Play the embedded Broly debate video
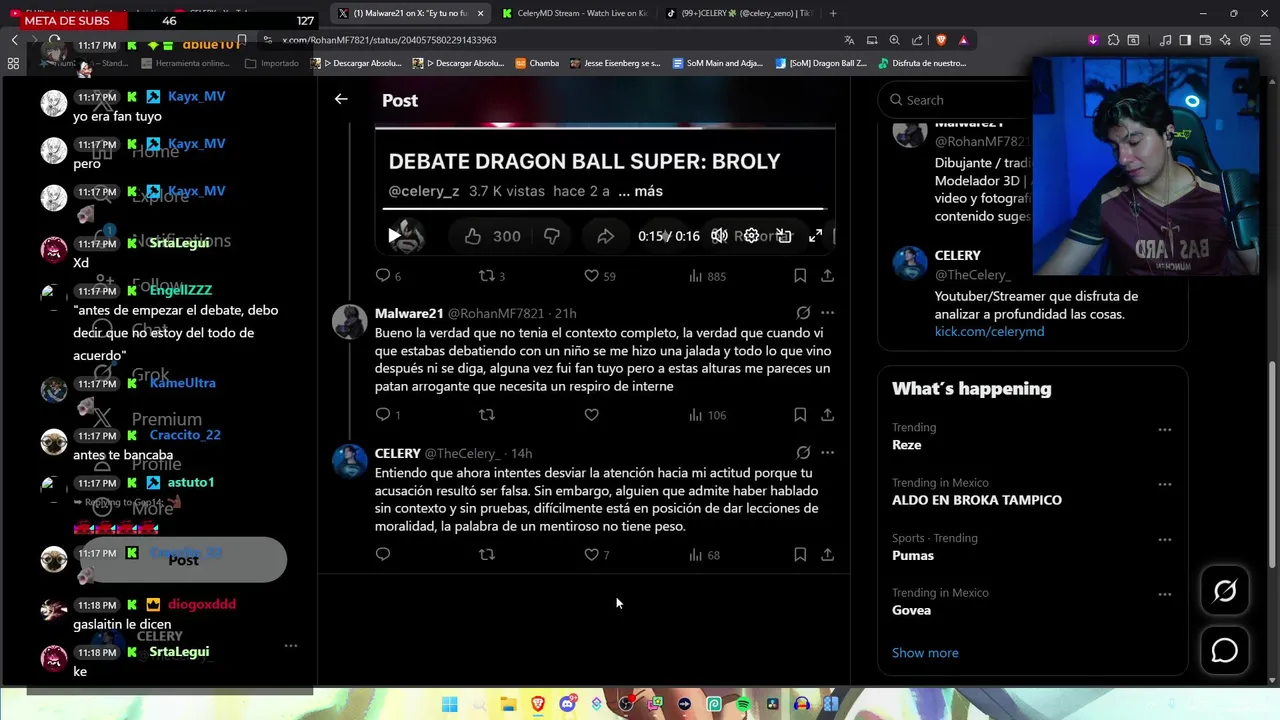Image resolution: width=1280 pixels, height=720 pixels. (394, 236)
